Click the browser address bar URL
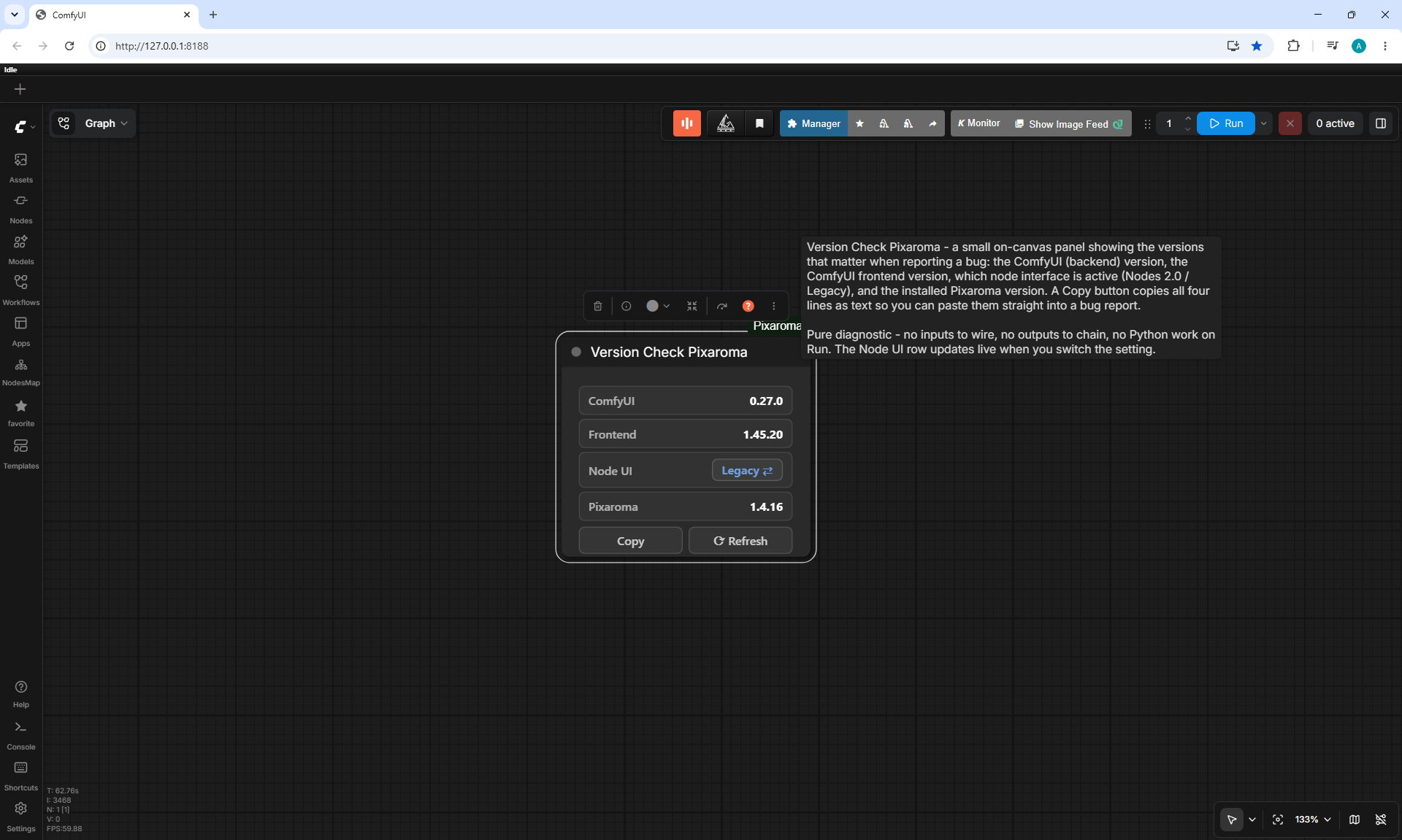1402x840 pixels. [x=161, y=46]
